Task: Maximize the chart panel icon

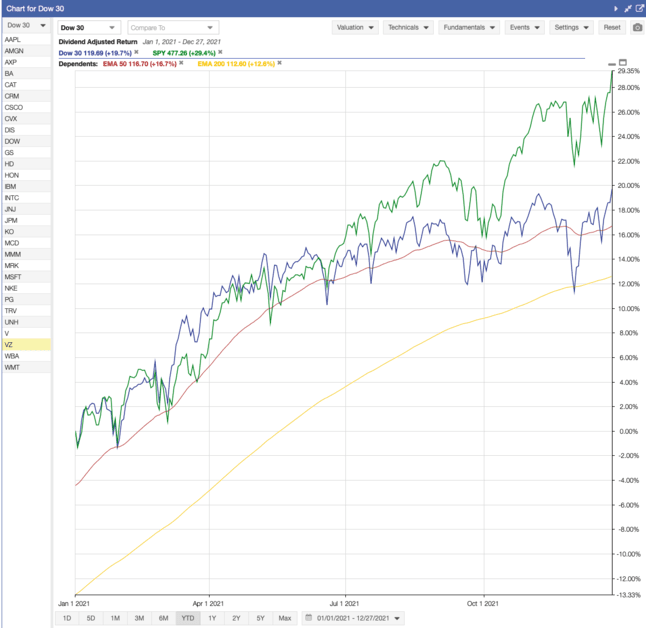Action: point(623,62)
